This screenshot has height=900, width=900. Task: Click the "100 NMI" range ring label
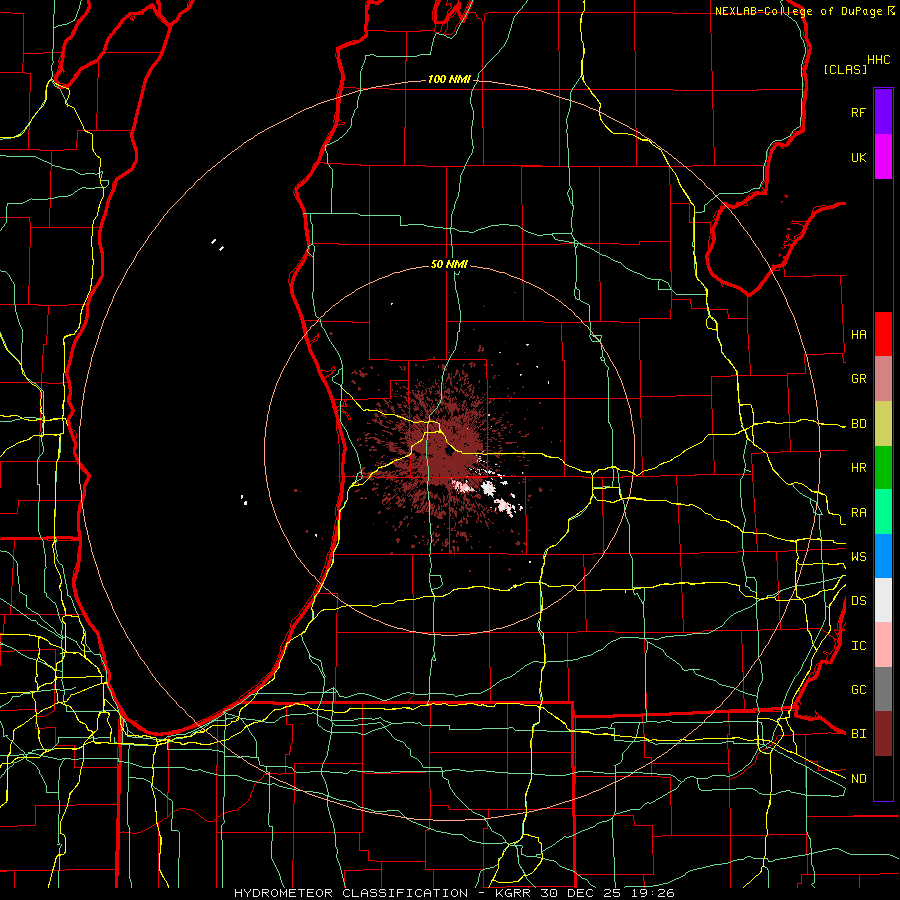449,79
